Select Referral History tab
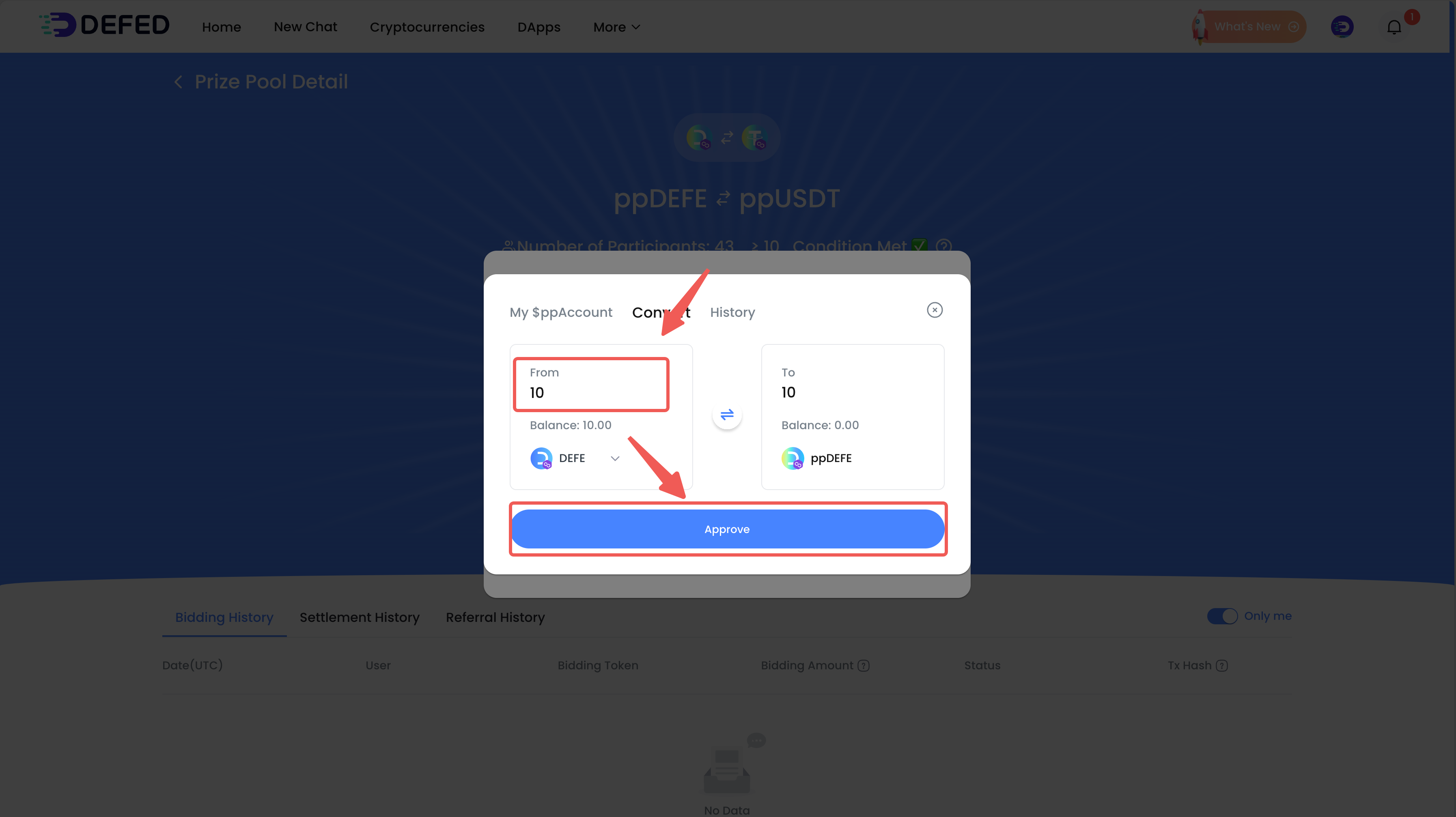The image size is (1456, 817). coord(495,617)
